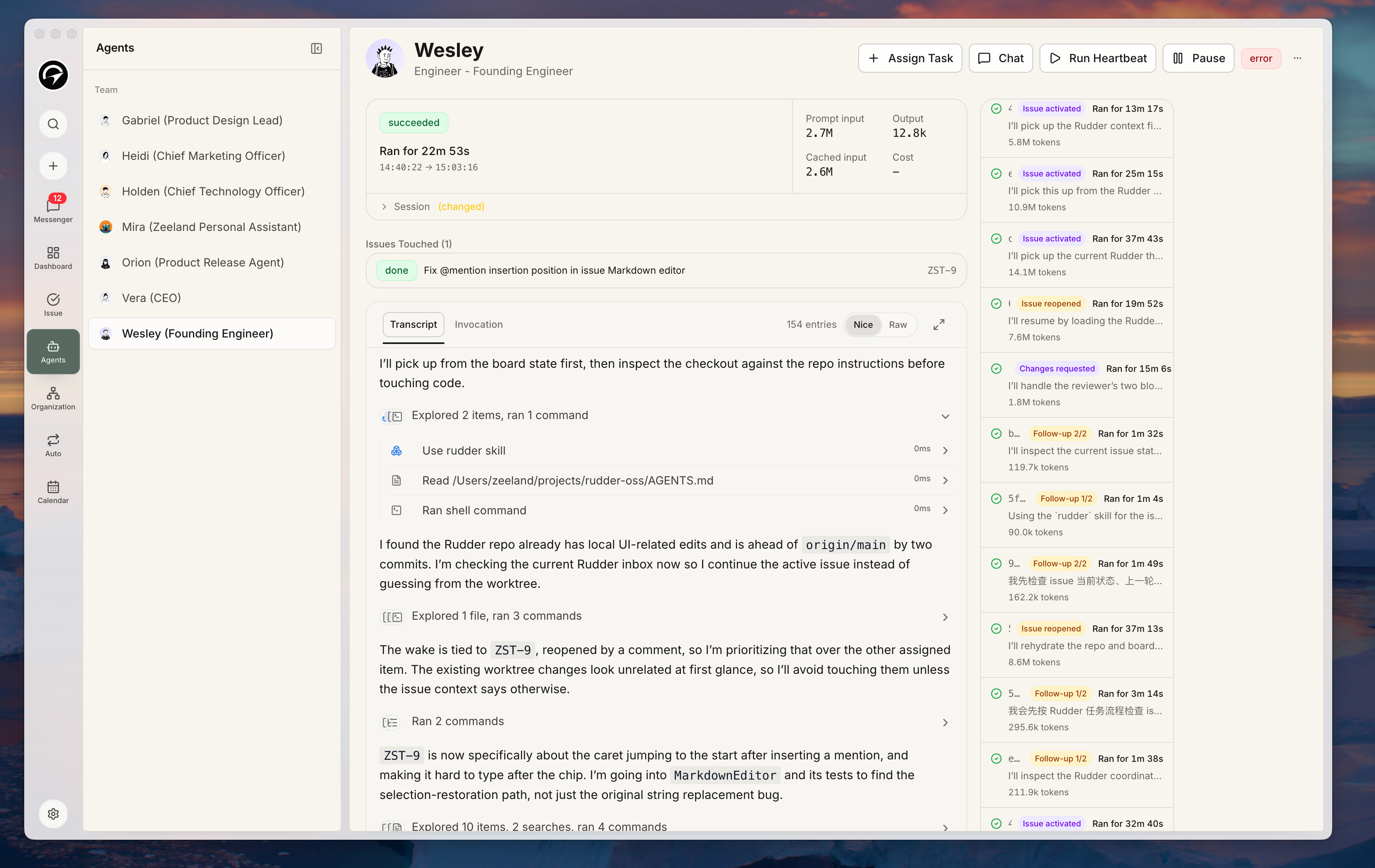1375x868 pixels.
Task: Open Follow-up 1/2 run of 1m 4s
Action: tap(1077, 515)
